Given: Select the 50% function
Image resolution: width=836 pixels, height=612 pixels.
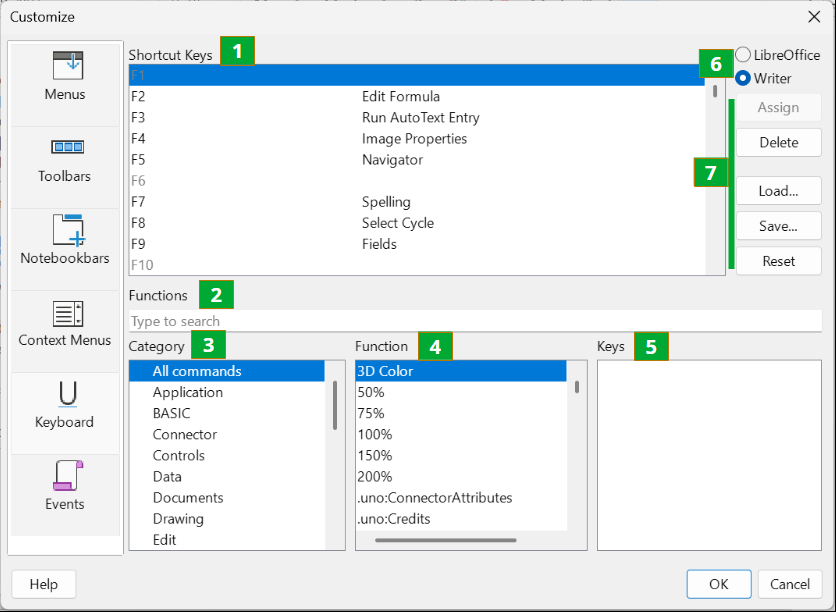Looking at the screenshot, I should pyautogui.click(x=461, y=392).
